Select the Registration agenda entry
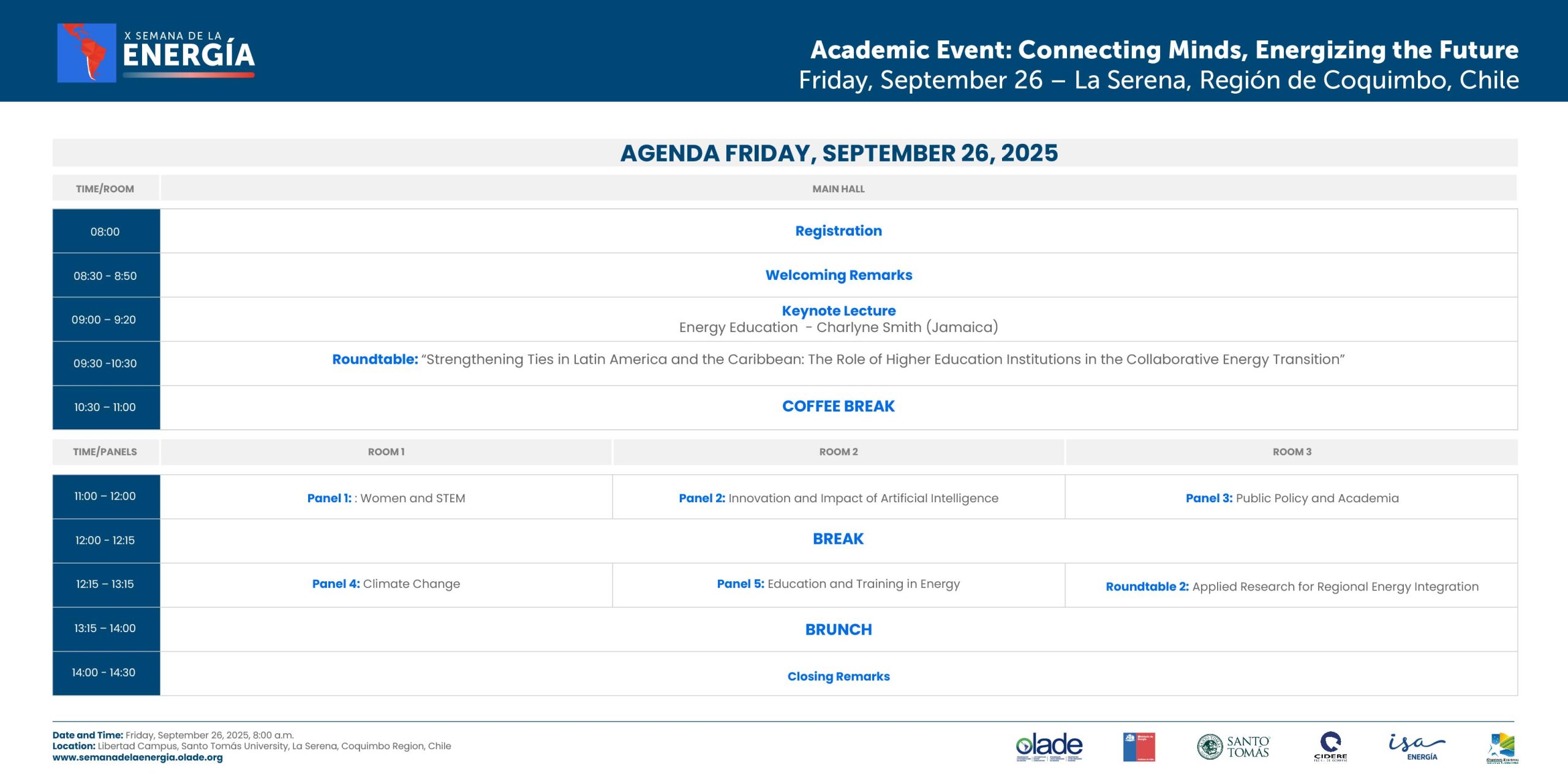The width and height of the screenshot is (1568, 784). pyautogui.click(x=839, y=231)
